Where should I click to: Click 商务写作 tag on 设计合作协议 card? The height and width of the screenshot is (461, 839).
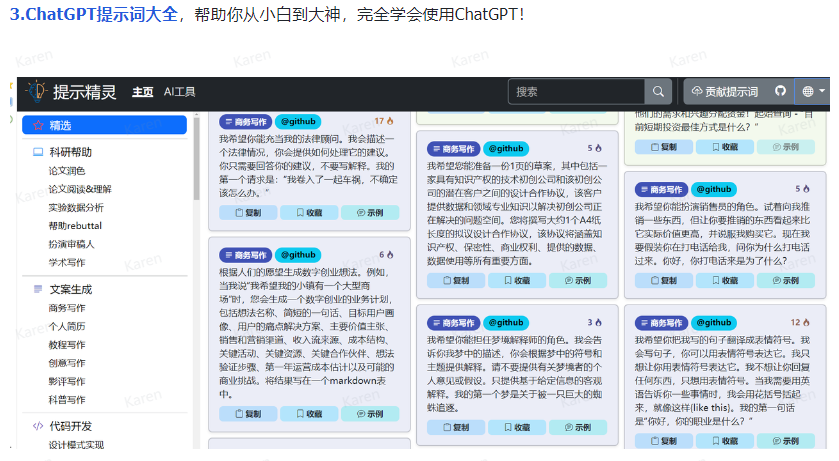[x=454, y=149]
